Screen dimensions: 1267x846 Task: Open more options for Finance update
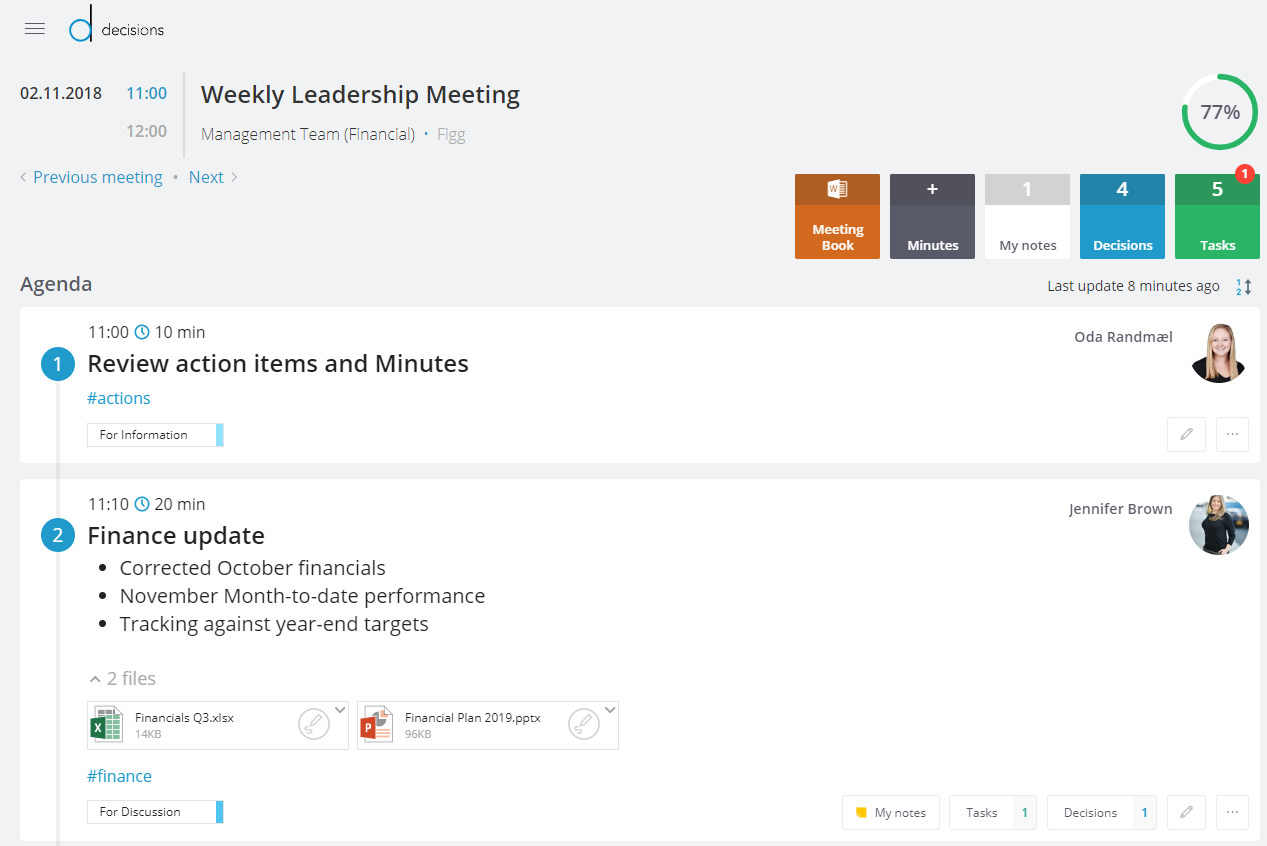click(1232, 813)
